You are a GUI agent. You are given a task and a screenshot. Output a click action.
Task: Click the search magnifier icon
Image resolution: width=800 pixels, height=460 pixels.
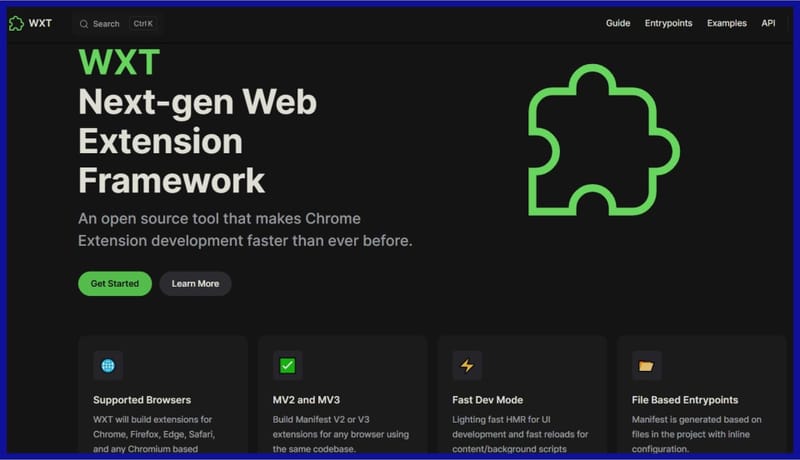(x=84, y=23)
